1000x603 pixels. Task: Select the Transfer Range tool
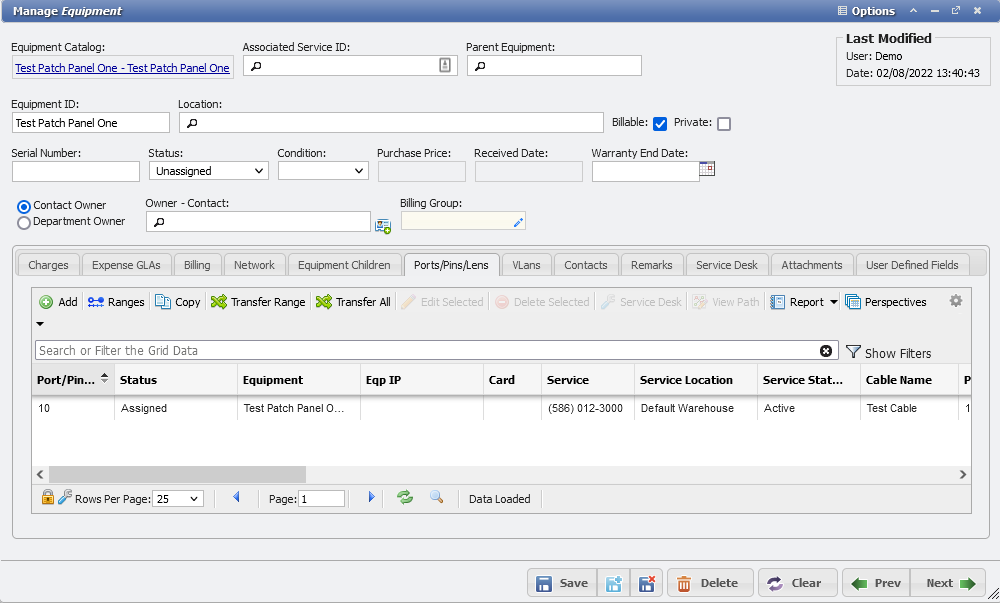(257, 301)
